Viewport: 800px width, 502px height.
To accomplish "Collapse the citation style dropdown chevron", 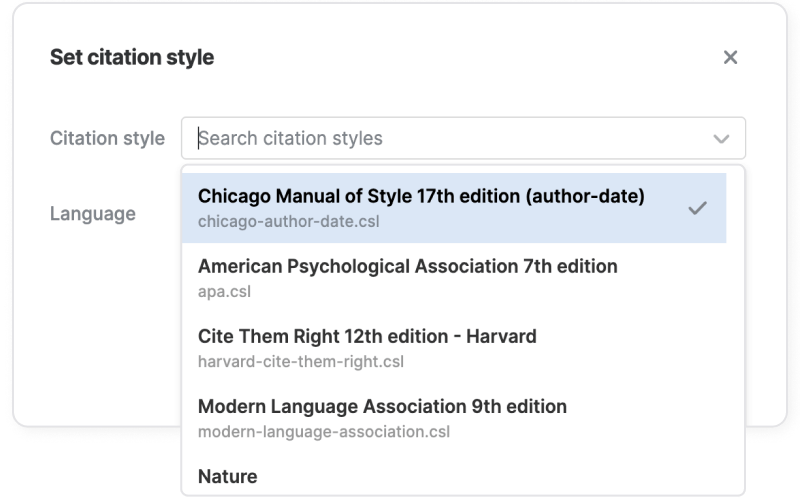I will 721,139.
